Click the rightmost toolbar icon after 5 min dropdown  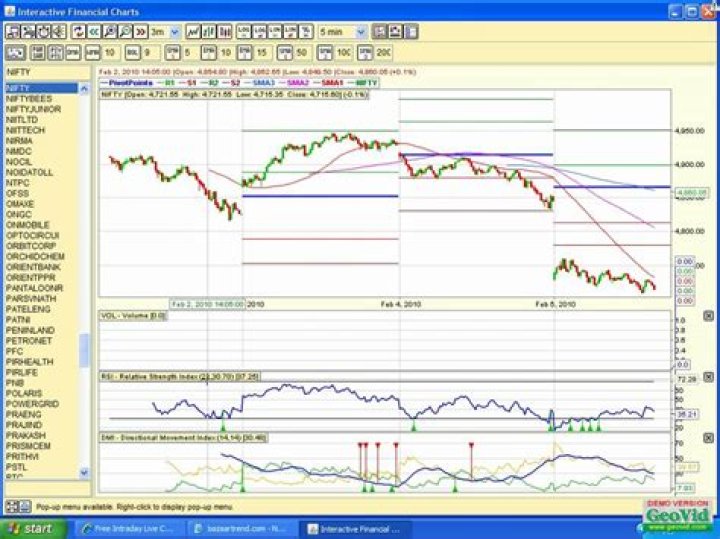[411, 32]
